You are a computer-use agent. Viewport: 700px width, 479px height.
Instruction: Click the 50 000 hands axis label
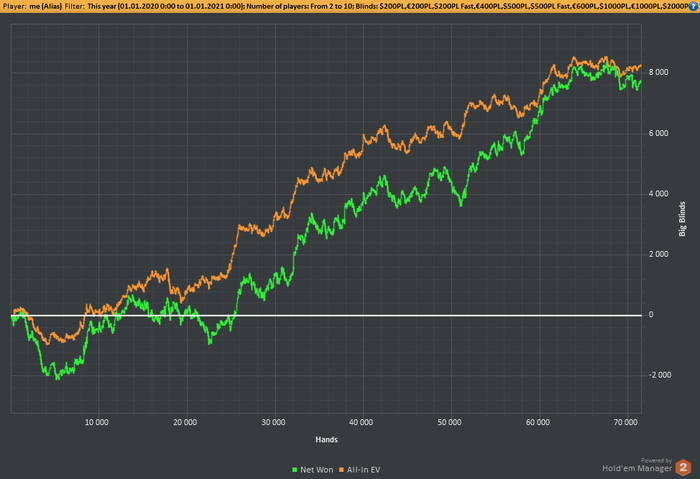[x=449, y=422]
